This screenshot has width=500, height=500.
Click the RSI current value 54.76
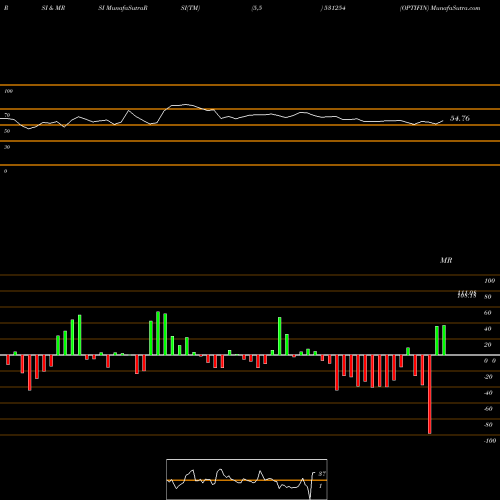point(460,118)
